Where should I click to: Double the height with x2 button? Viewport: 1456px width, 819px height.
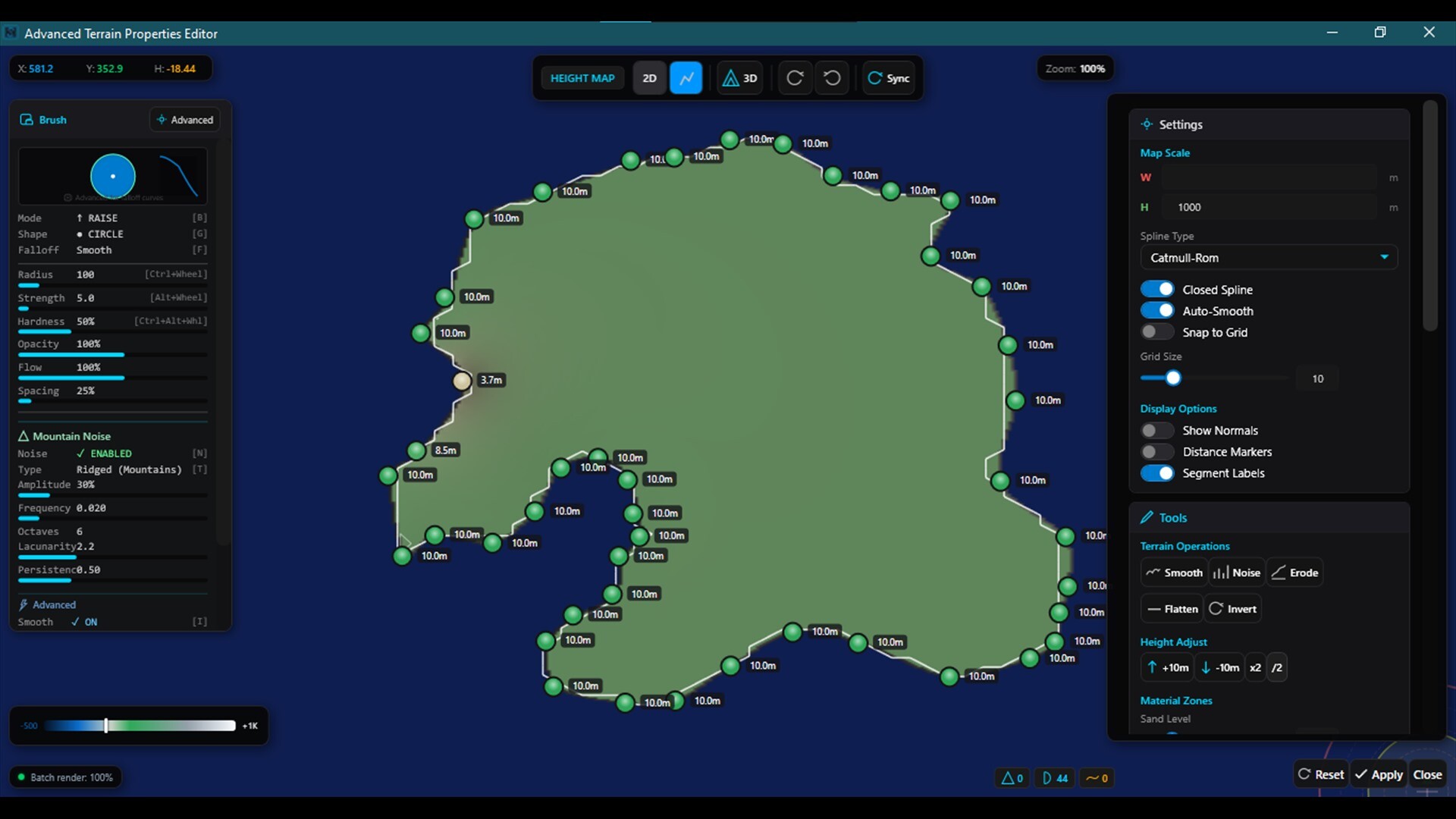coord(1255,667)
